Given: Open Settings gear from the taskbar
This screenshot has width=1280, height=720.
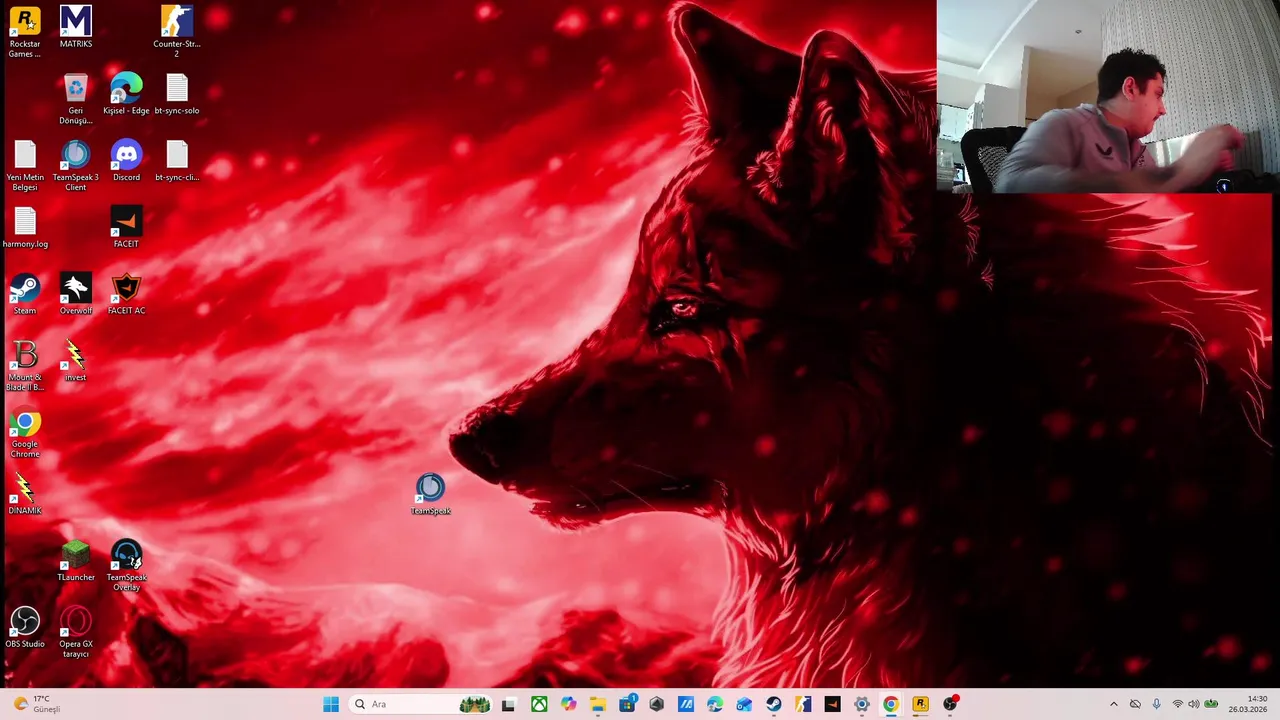Looking at the screenshot, I should pyautogui.click(x=861, y=704).
